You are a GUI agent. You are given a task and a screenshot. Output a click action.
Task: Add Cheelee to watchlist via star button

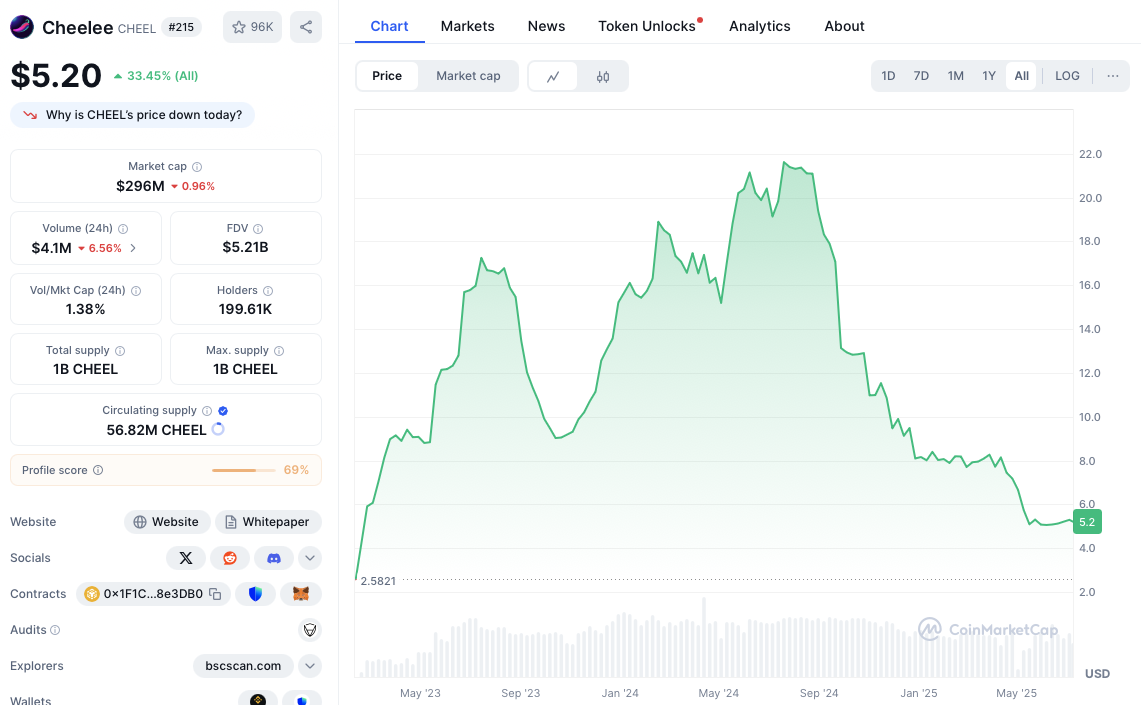click(x=253, y=27)
